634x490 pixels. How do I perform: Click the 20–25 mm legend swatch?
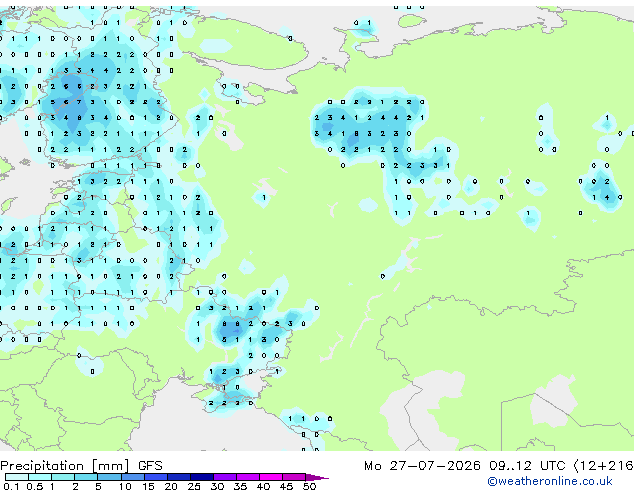click(x=178, y=477)
